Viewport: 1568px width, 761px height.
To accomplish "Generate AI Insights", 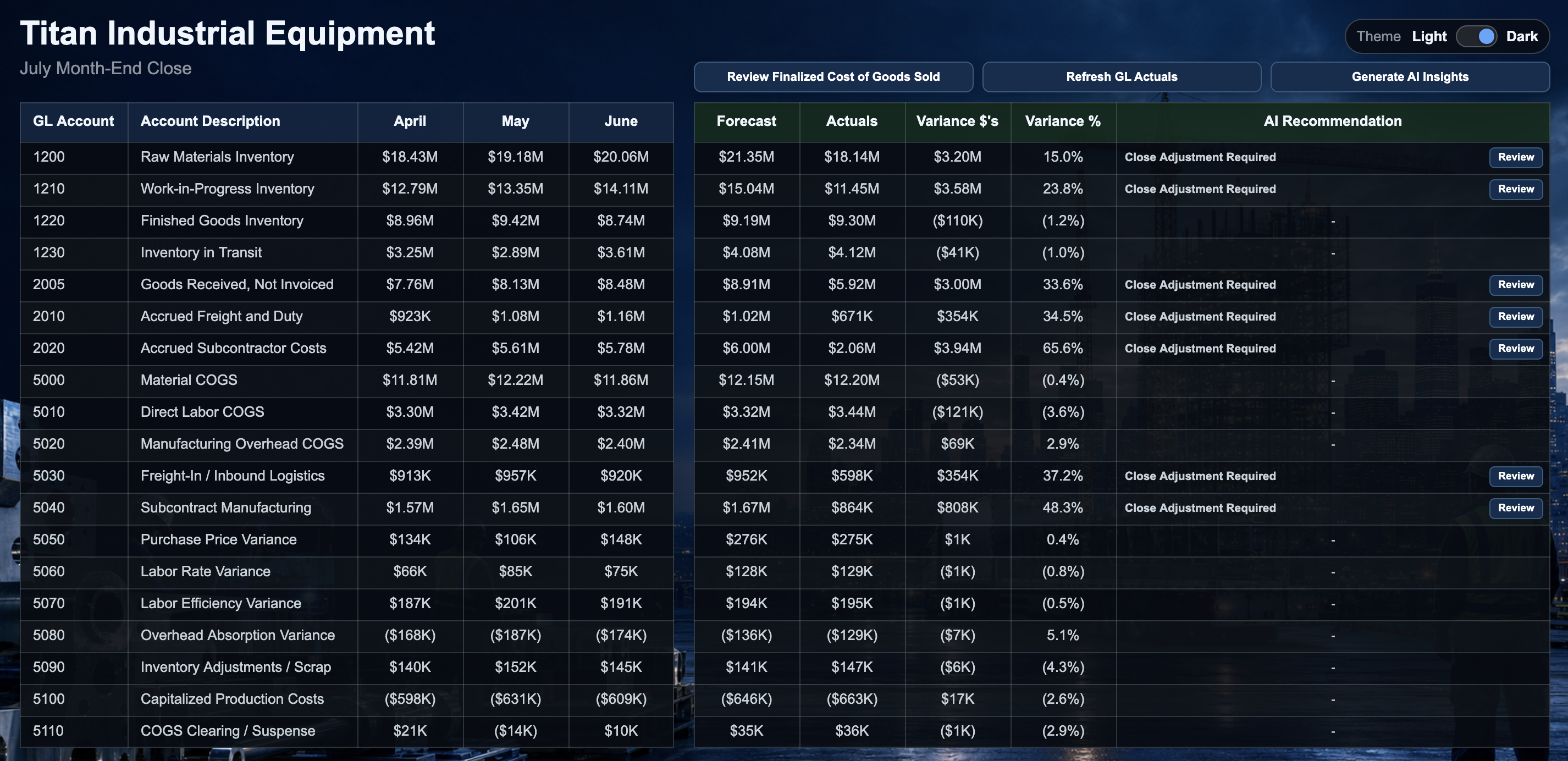I will pyautogui.click(x=1410, y=77).
